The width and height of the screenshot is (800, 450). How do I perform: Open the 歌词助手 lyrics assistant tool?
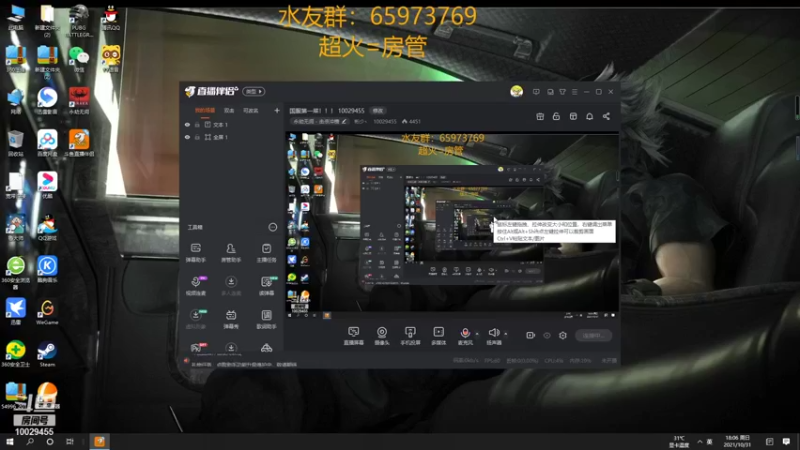[266, 319]
